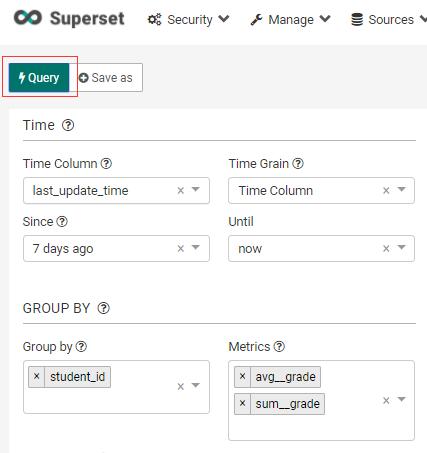The height and width of the screenshot is (453, 427).
Task: Show help tooltip for Group by field
Action: click(x=81, y=347)
